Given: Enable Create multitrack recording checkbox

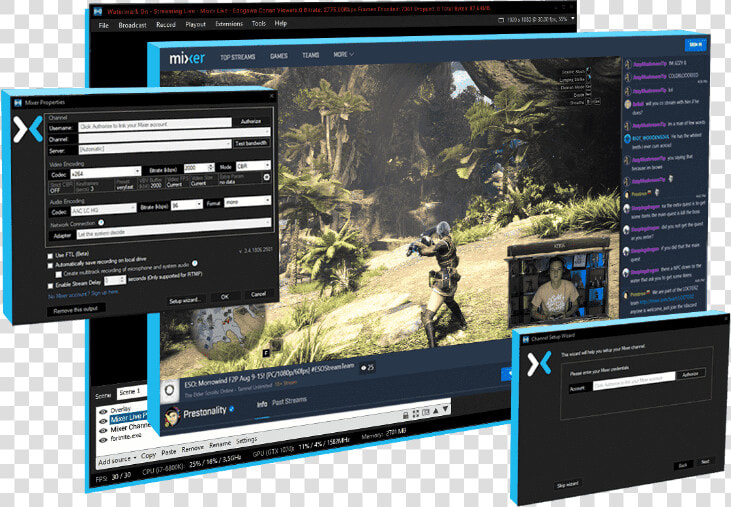Looking at the screenshot, I should coord(59,274).
